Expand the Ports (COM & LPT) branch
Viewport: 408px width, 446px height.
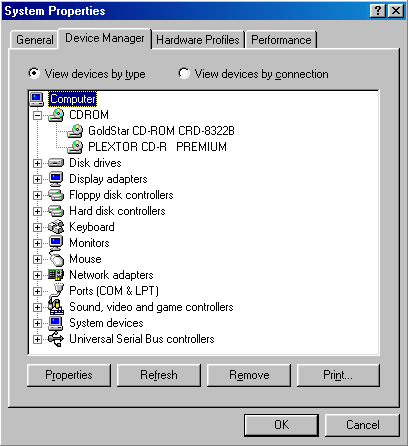click(37, 291)
